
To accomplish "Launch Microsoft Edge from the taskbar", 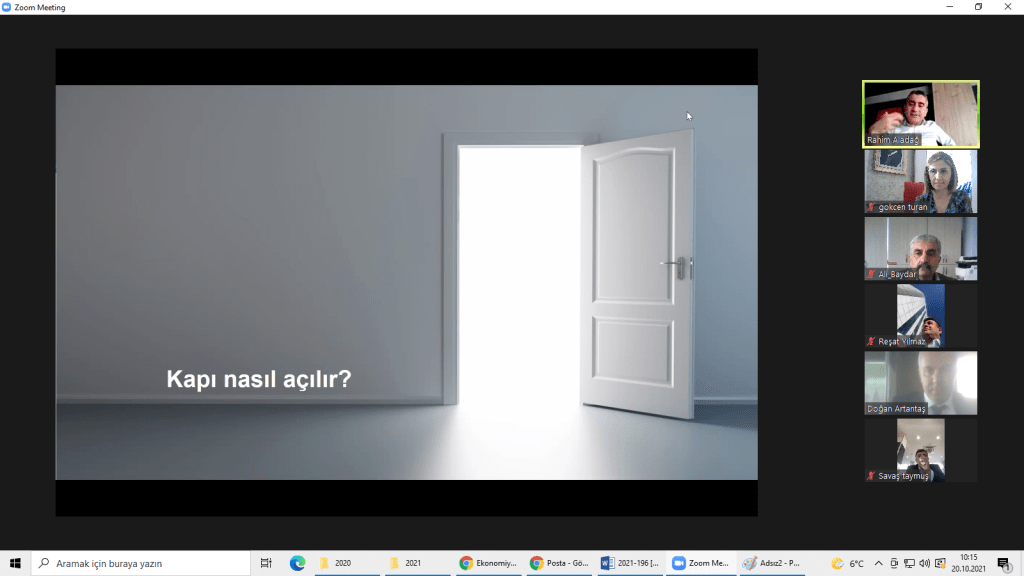I will [297, 563].
